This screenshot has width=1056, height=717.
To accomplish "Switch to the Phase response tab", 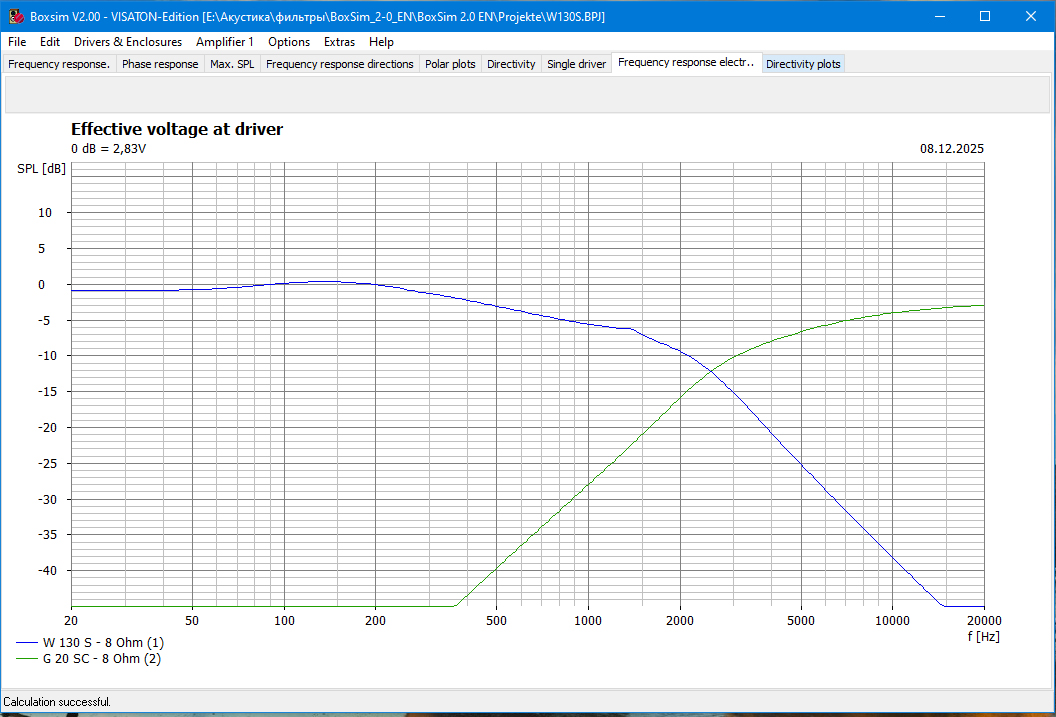I will tap(160, 64).
